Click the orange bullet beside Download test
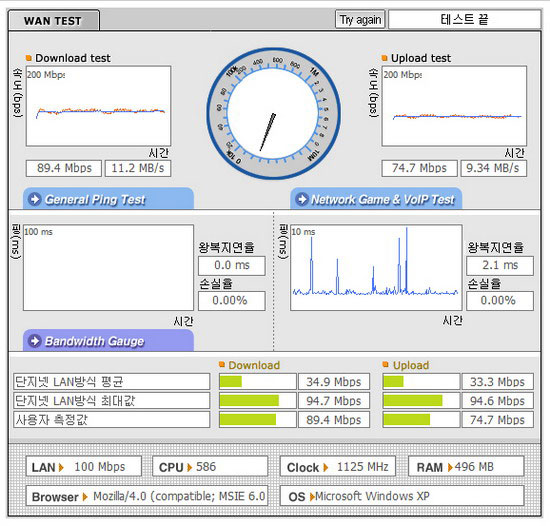Viewport: 550px width, 526px height. pyautogui.click(x=29, y=58)
